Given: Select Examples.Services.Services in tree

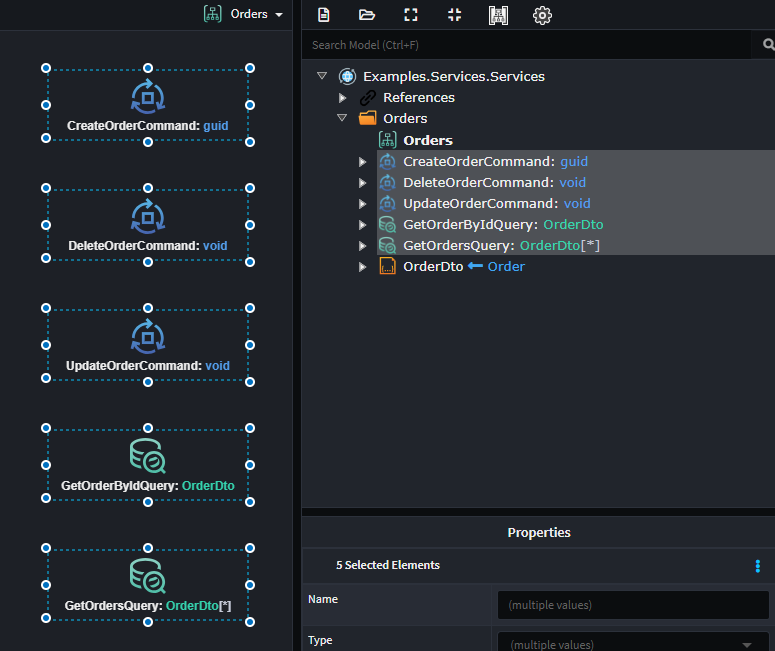Looking at the screenshot, I should click(454, 77).
